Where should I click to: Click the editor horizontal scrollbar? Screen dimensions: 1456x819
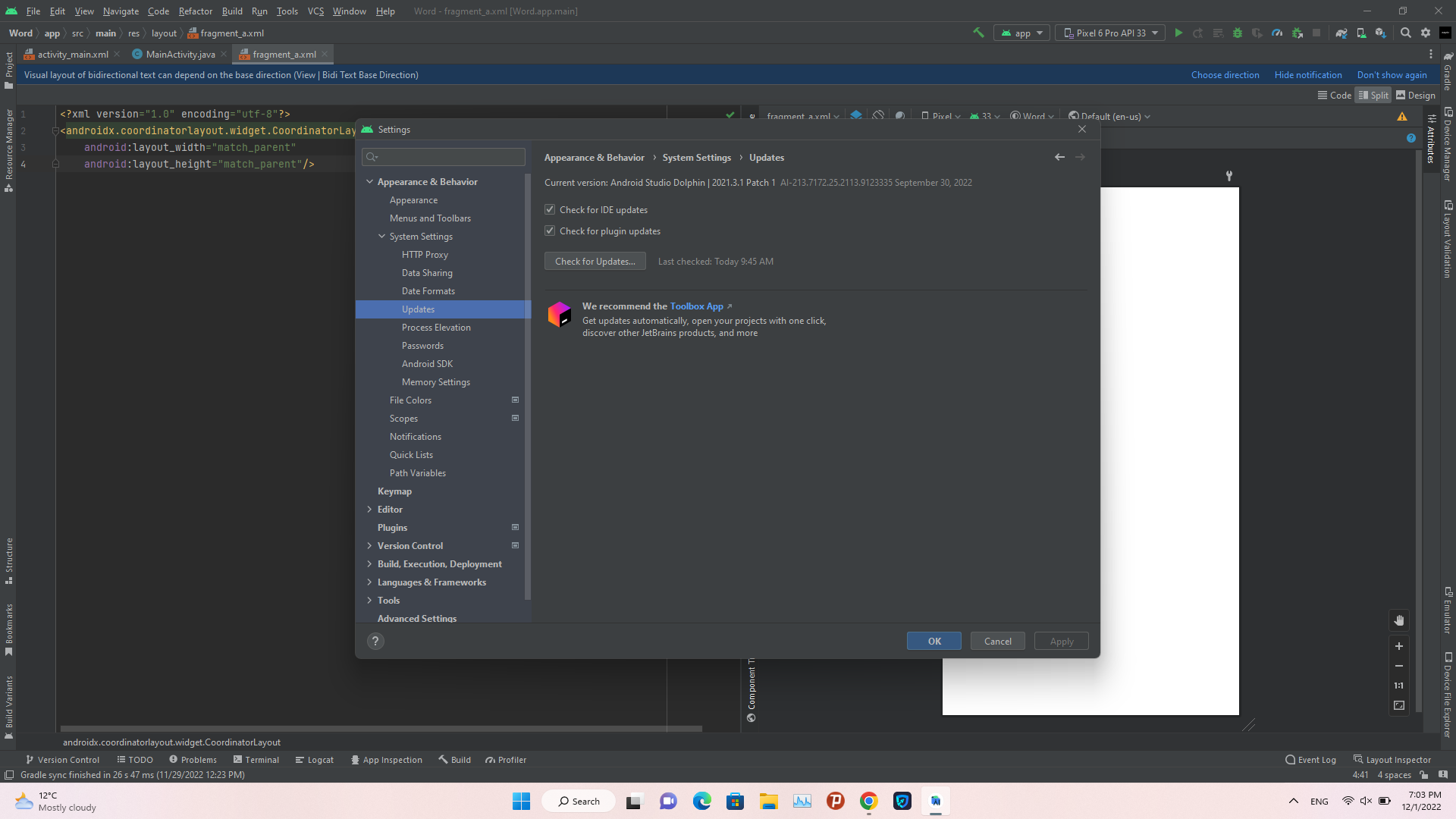click(x=381, y=729)
